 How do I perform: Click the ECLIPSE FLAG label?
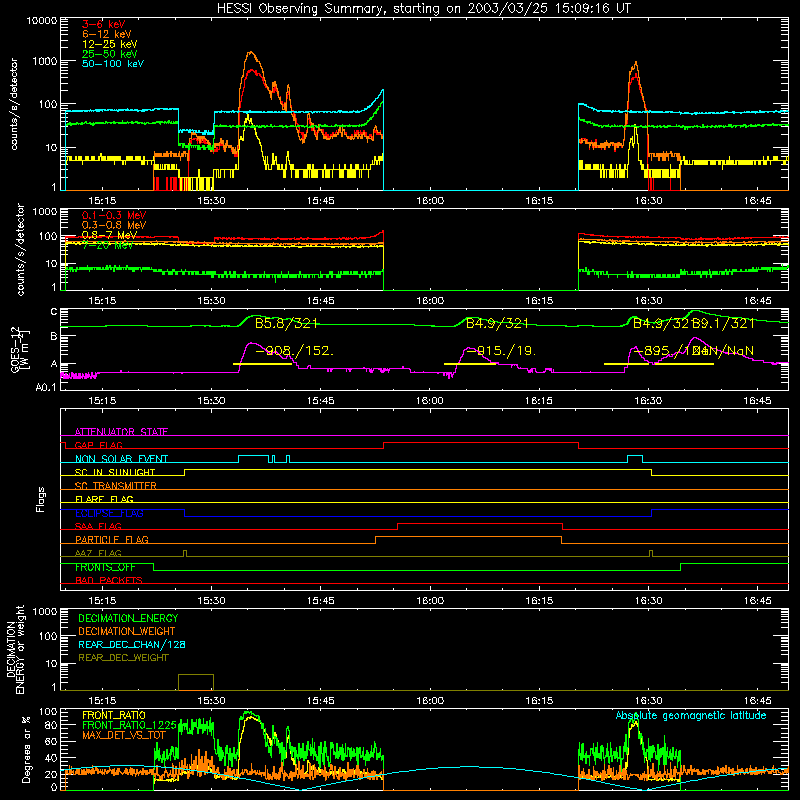click(109, 513)
